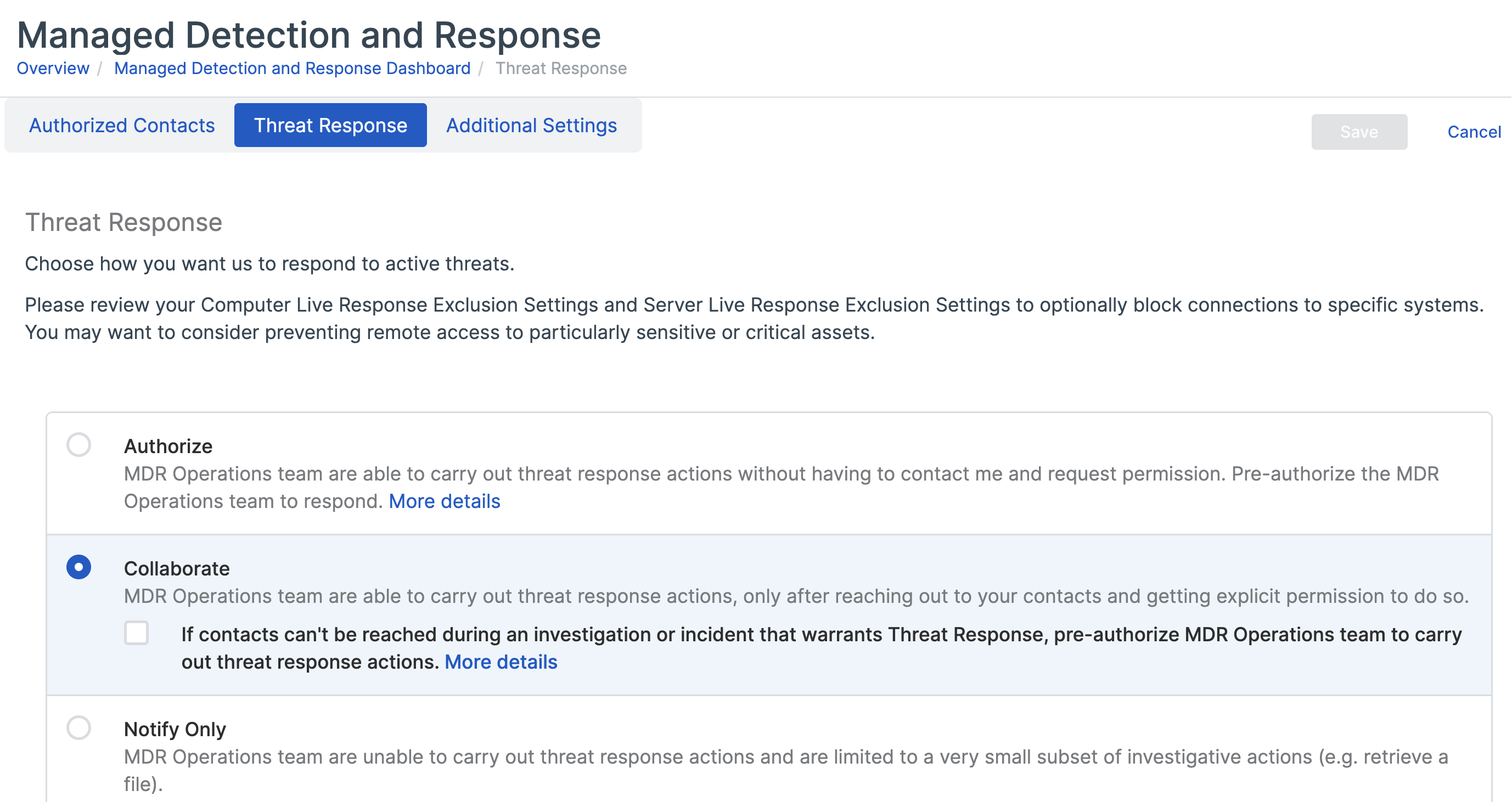Click the Authorize option title

[x=168, y=446]
